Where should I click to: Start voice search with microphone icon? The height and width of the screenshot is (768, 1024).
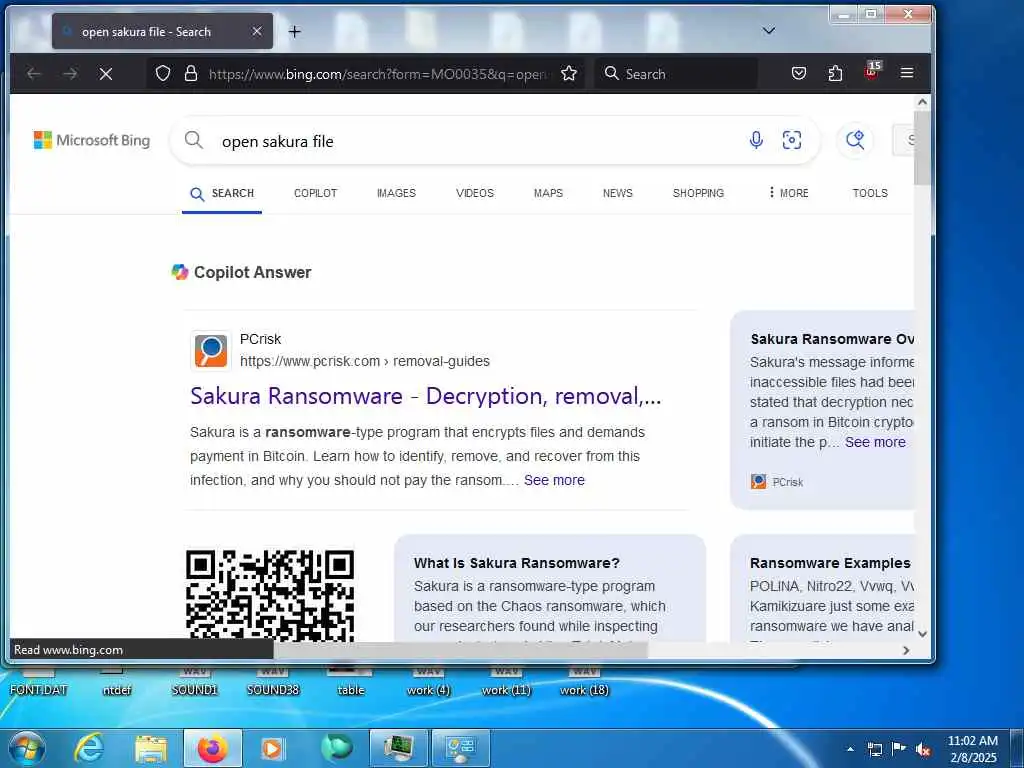[x=756, y=140]
